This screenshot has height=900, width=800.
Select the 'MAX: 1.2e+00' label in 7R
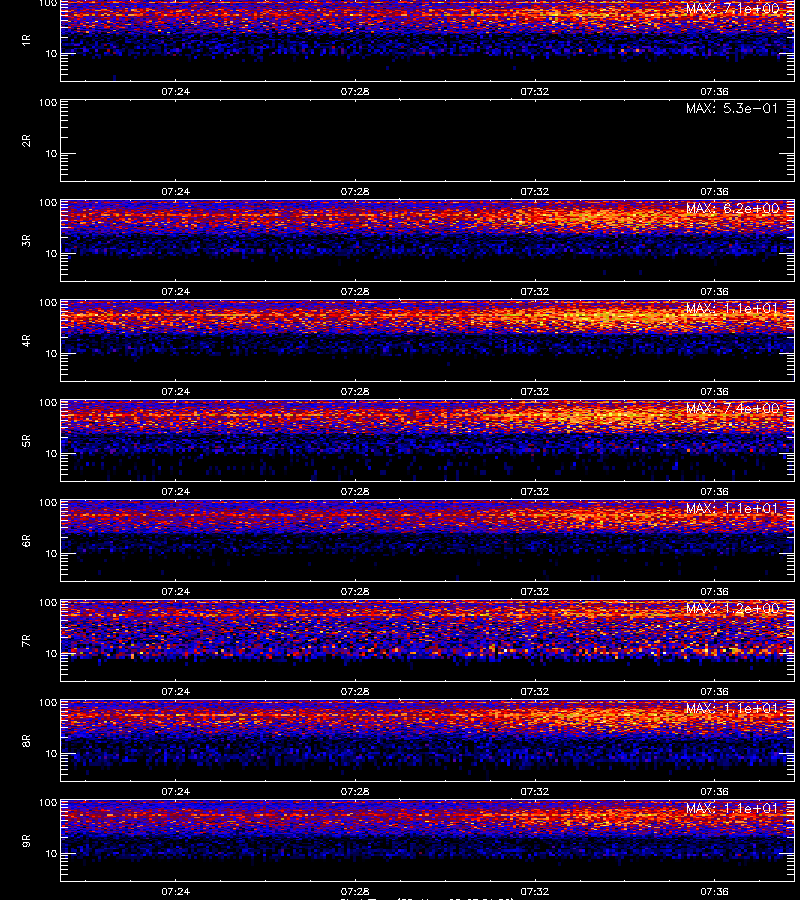[x=732, y=608]
